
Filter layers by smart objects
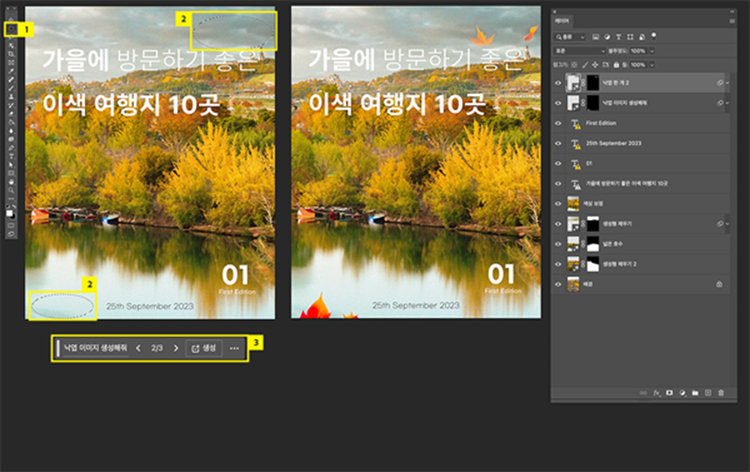click(x=642, y=37)
